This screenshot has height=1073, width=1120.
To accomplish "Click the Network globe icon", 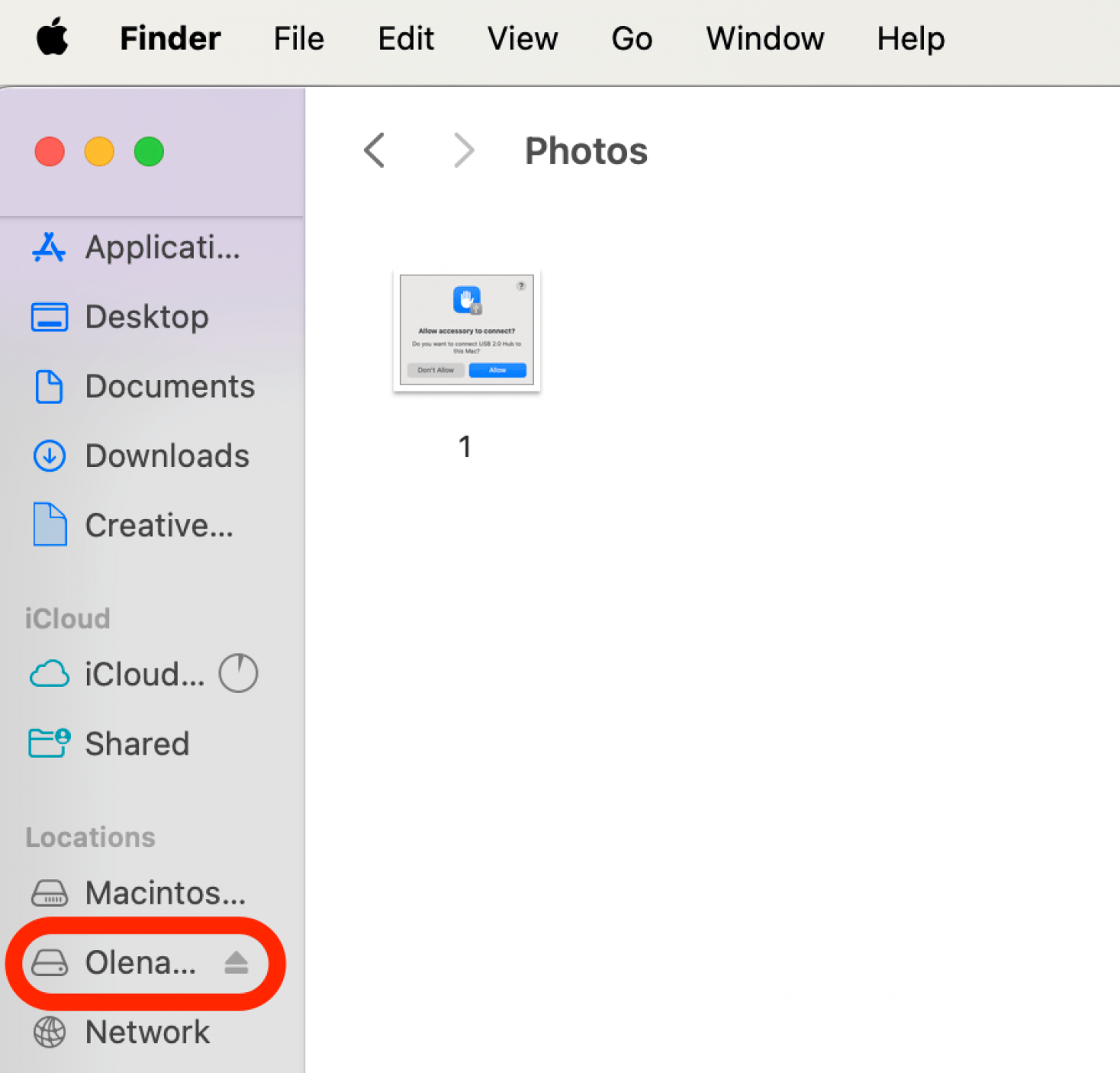I will [x=49, y=1032].
